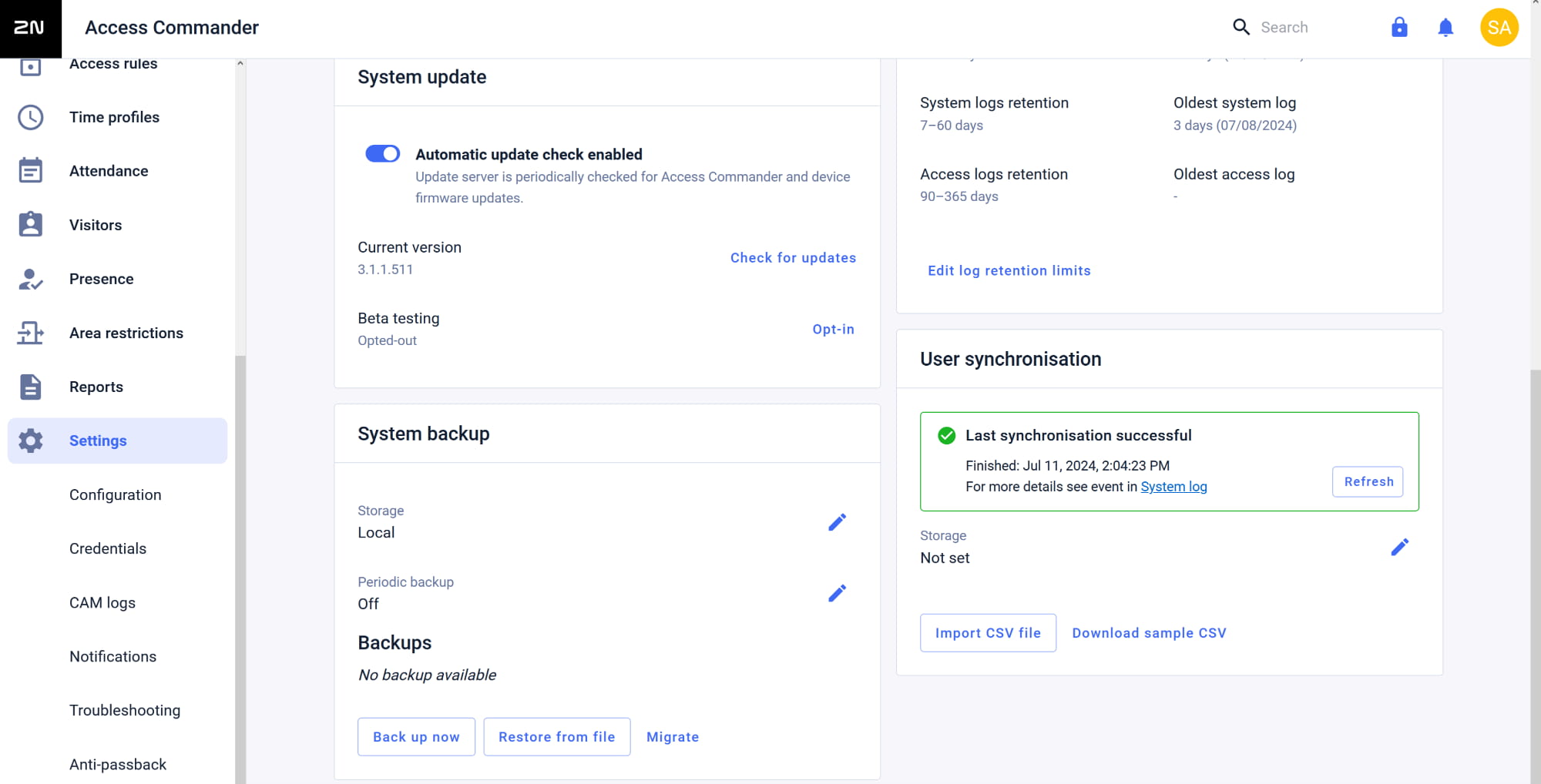1541x784 pixels.
Task: Go to Attendance section
Action: coord(109,171)
